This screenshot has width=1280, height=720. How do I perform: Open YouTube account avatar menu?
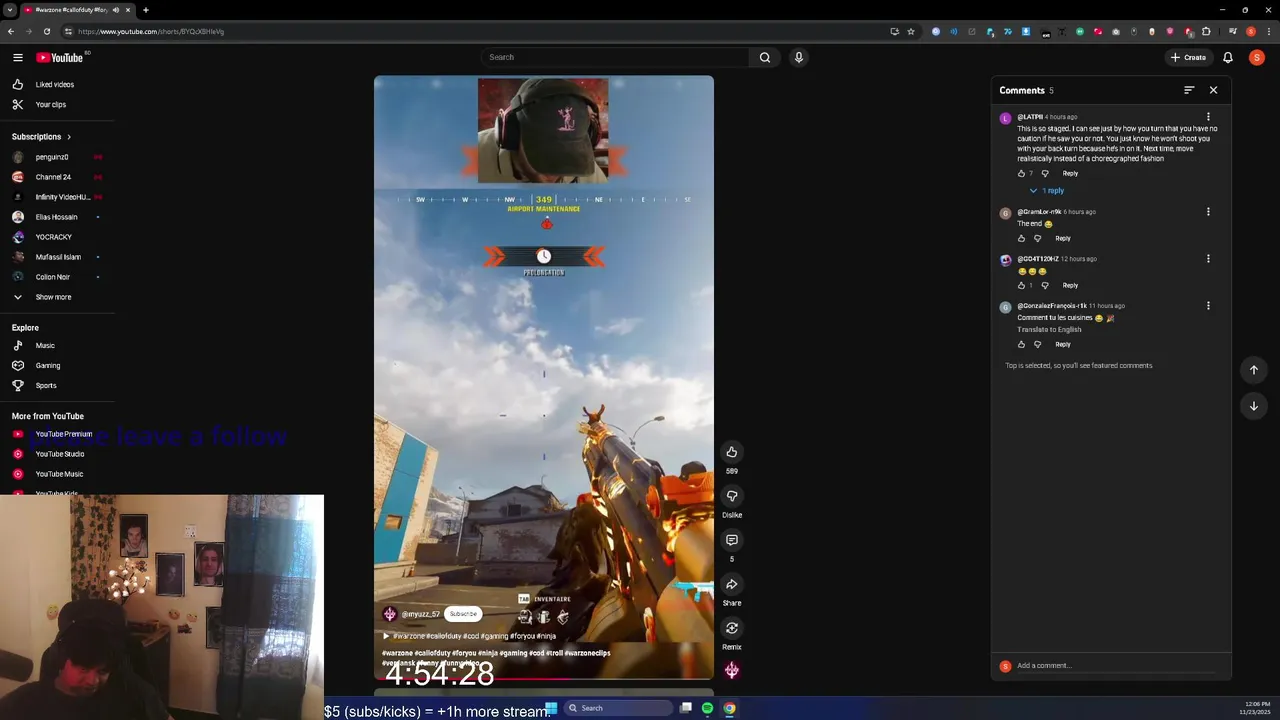(1257, 57)
